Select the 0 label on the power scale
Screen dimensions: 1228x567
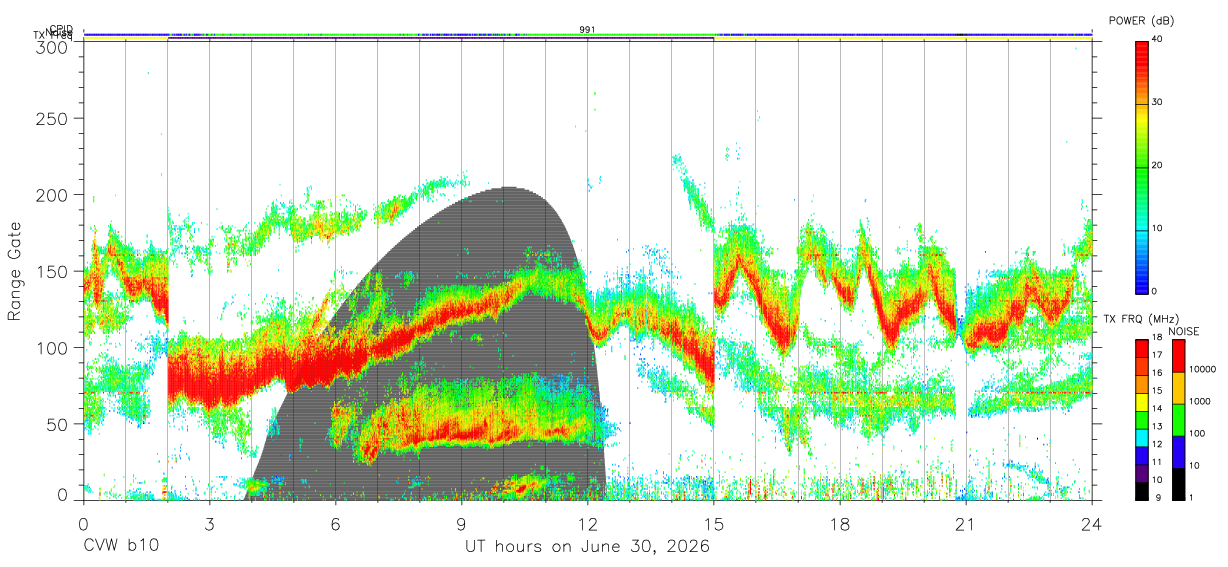coord(1155,292)
